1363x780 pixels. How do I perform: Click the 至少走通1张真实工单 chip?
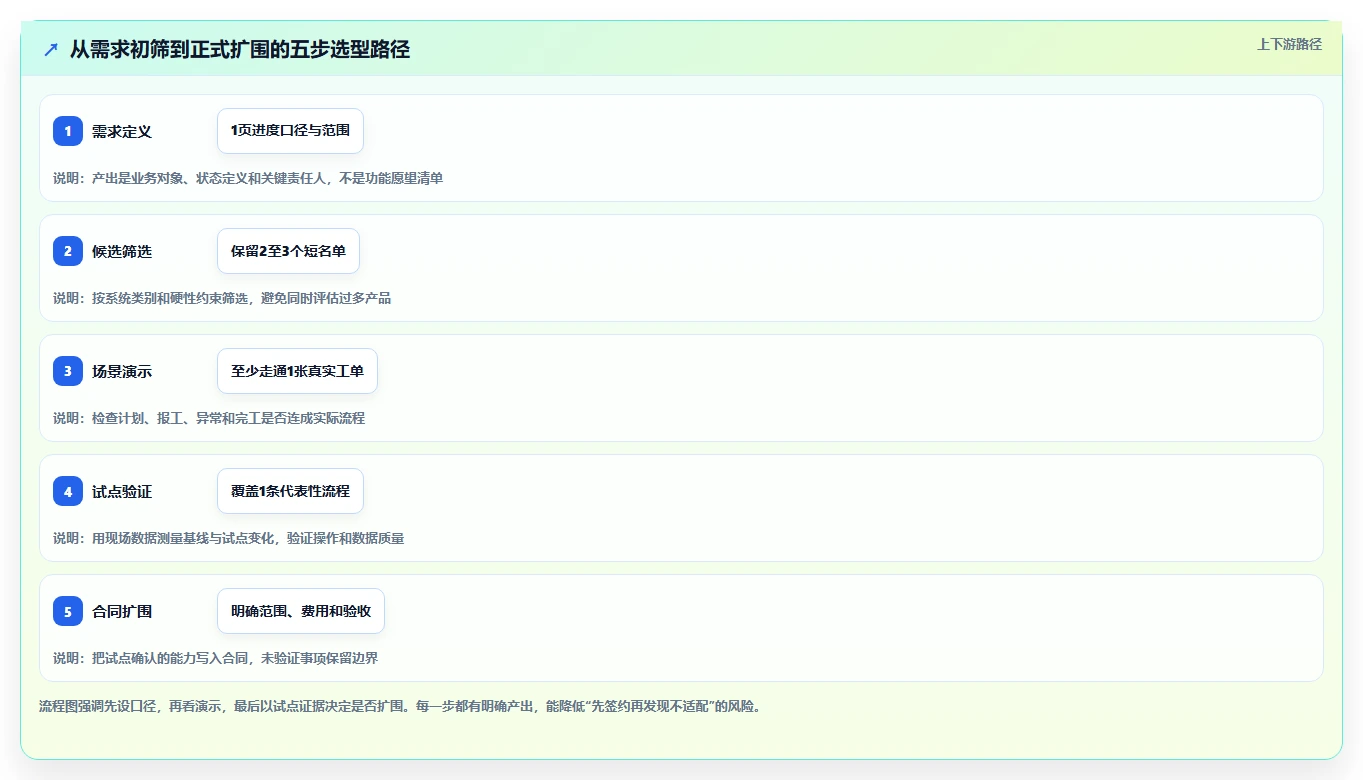coord(297,371)
